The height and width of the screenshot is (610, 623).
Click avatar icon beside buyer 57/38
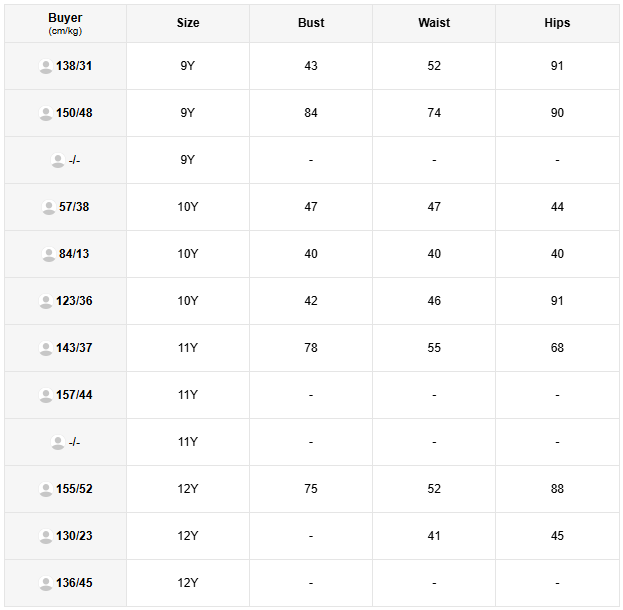[x=49, y=207]
